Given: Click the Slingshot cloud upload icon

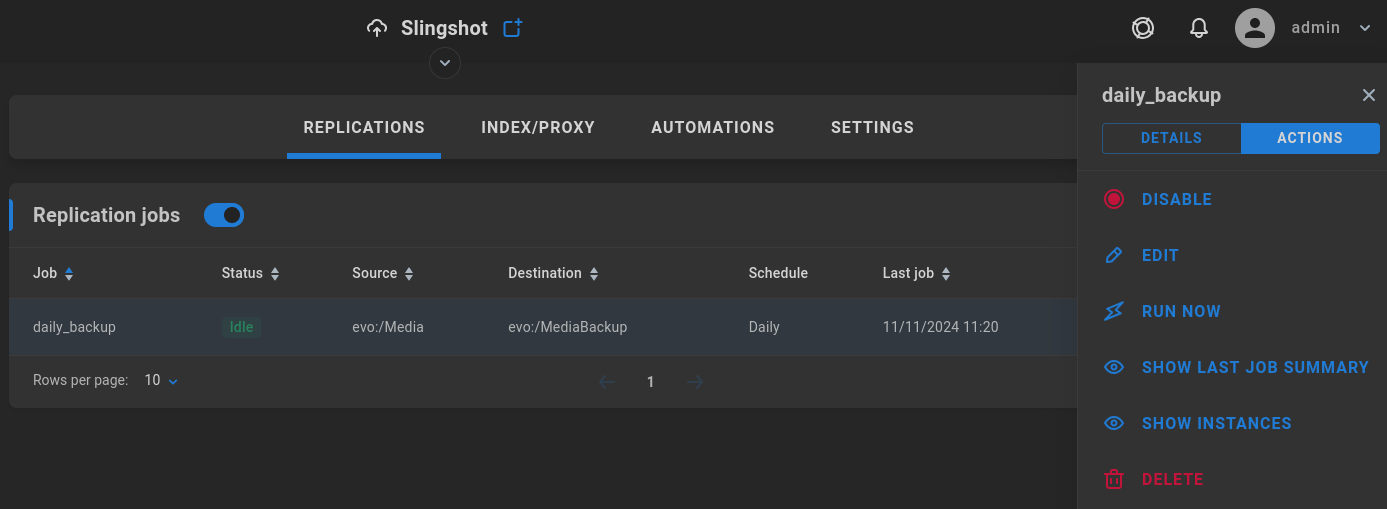Looking at the screenshot, I should 377,28.
